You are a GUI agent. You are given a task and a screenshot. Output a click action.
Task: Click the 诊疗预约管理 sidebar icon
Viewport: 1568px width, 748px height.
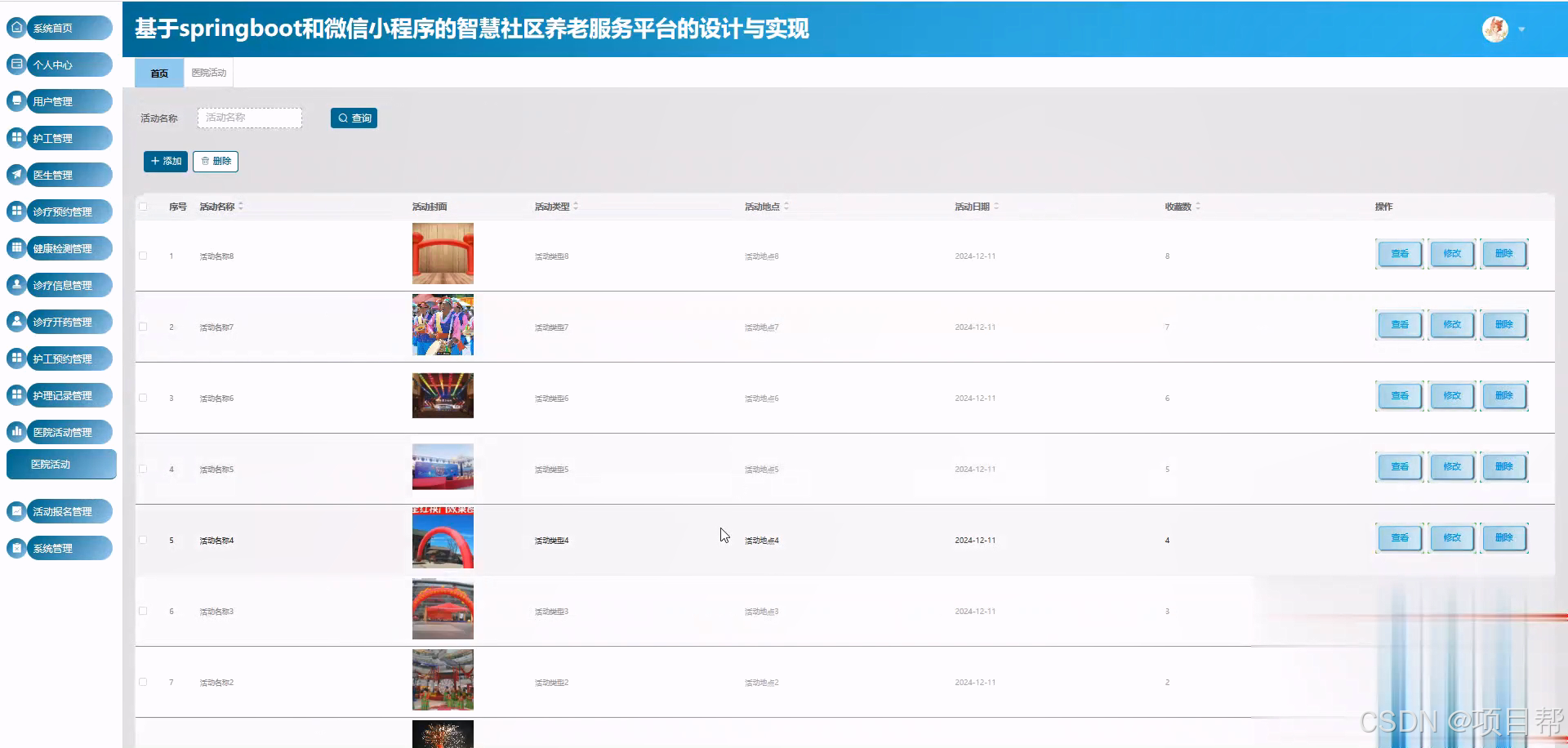tap(16, 211)
